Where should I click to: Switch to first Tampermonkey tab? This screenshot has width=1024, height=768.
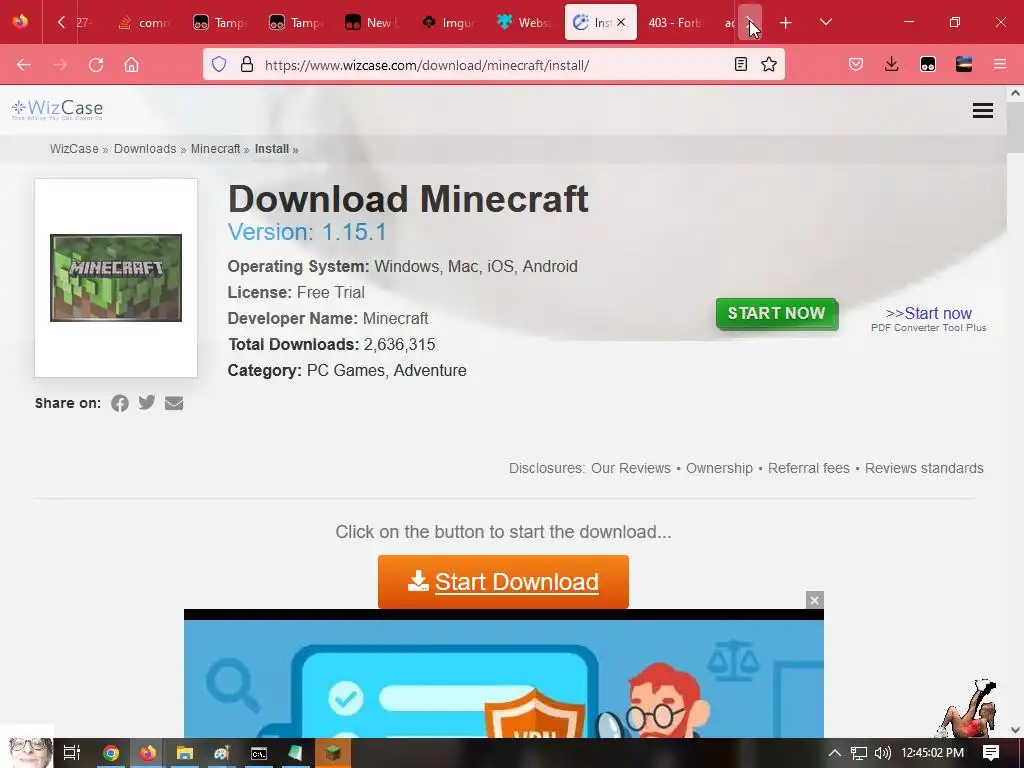pos(222,23)
